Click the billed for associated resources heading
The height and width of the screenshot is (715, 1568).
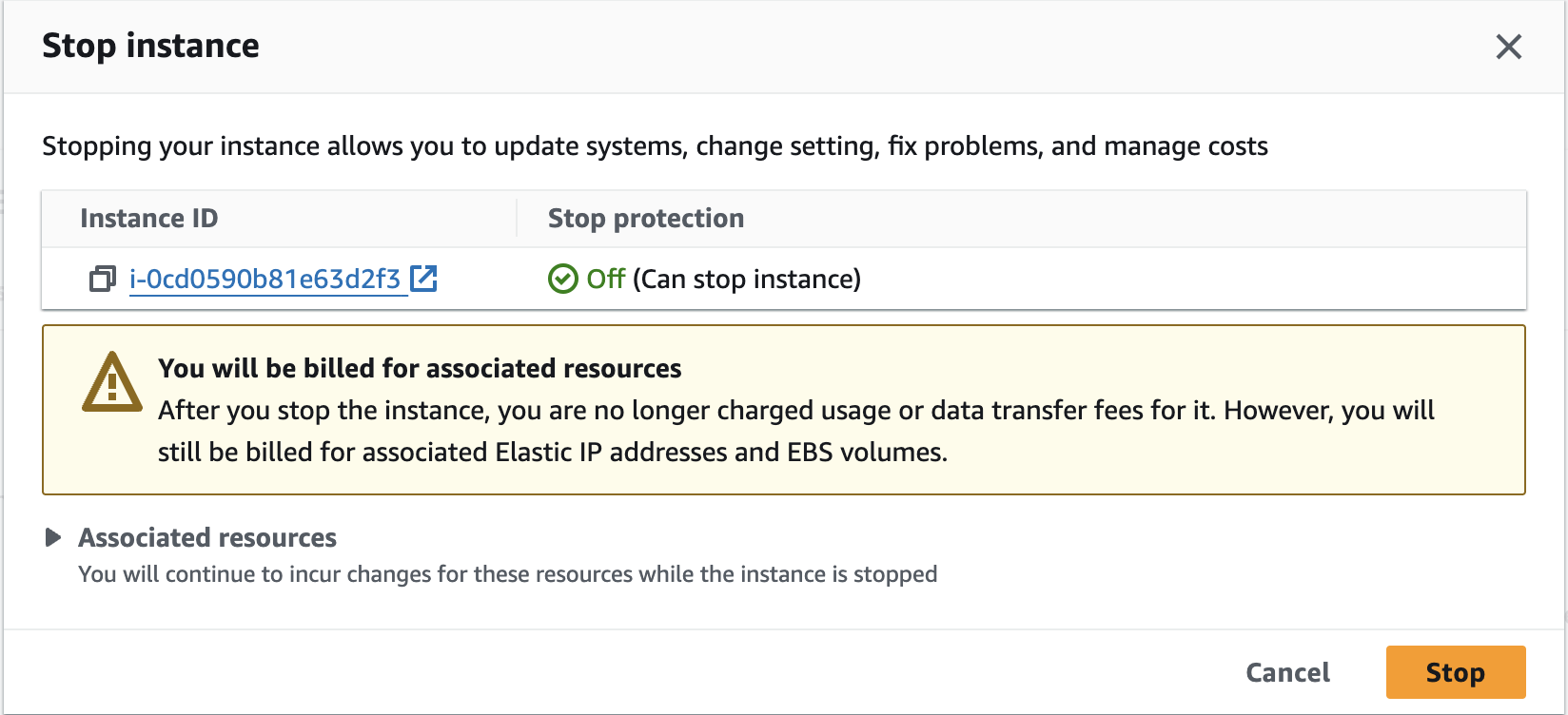coord(420,368)
